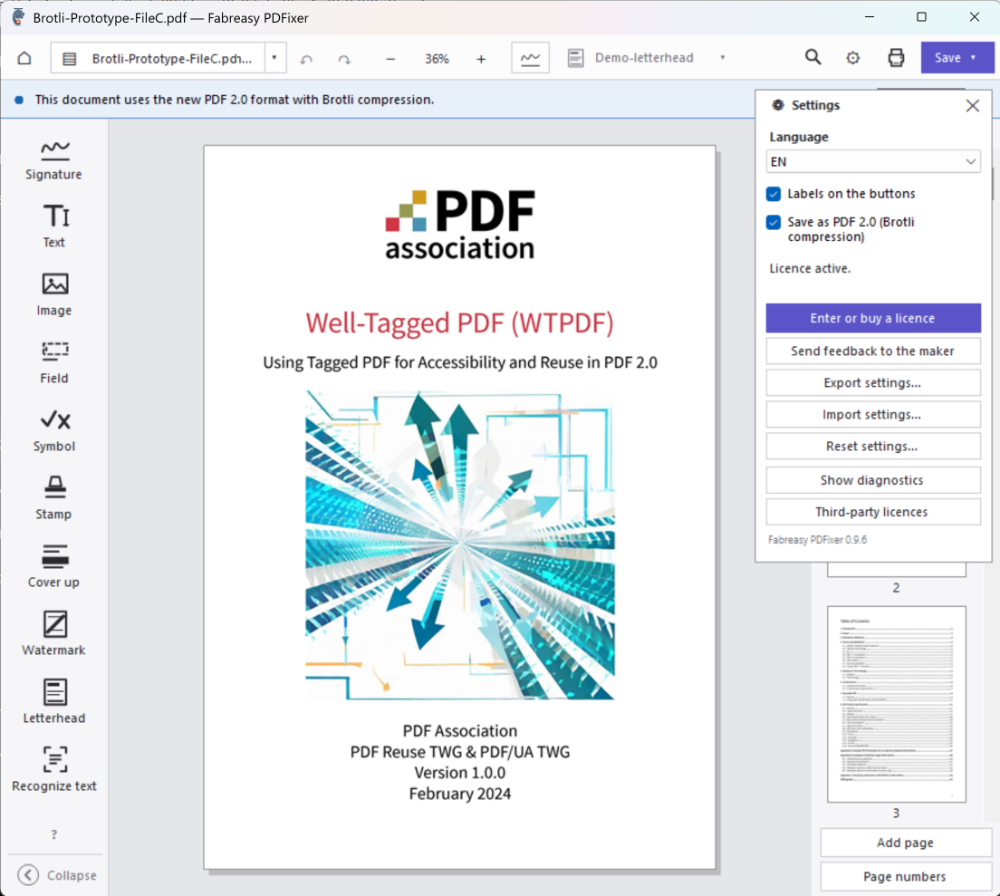The width and height of the screenshot is (1000, 896).
Task: Select the Stamp tool
Action: tap(54, 498)
